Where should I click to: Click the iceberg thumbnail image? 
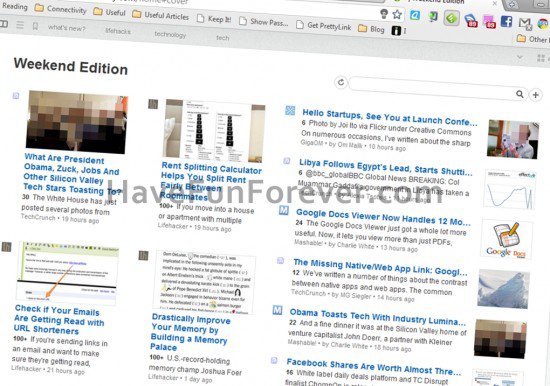[x=503, y=289]
